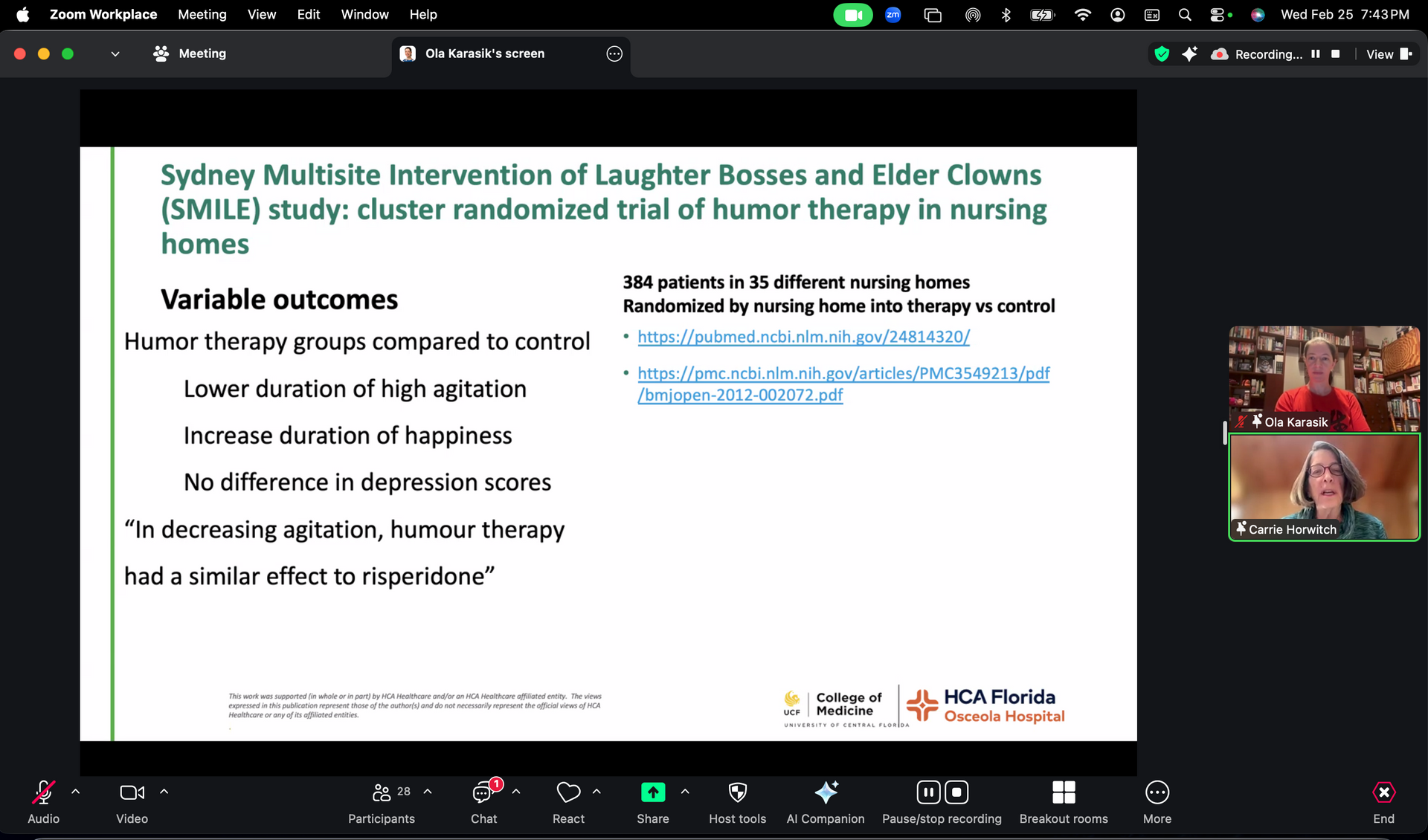Unmute the Audio microphone
This screenshot has height=840, width=1428.
coord(43,792)
